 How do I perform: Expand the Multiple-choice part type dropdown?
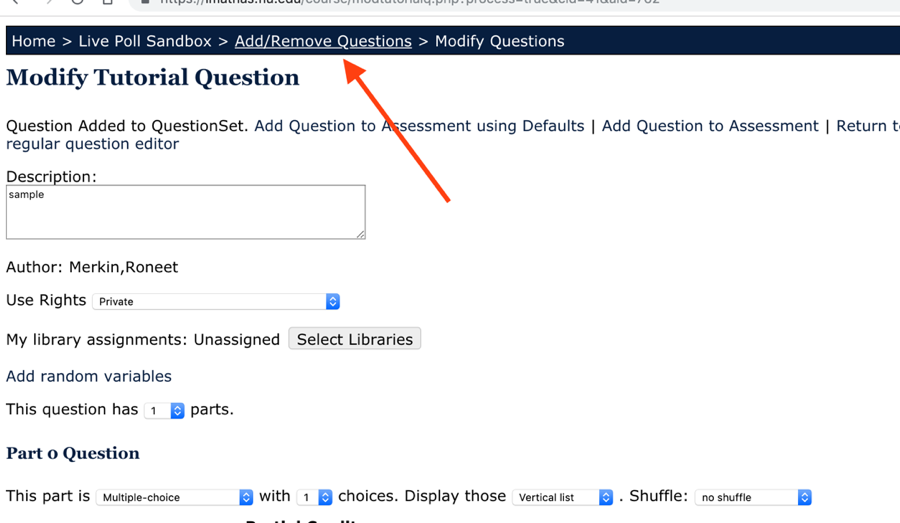pyautogui.click(x=175, y=497)
